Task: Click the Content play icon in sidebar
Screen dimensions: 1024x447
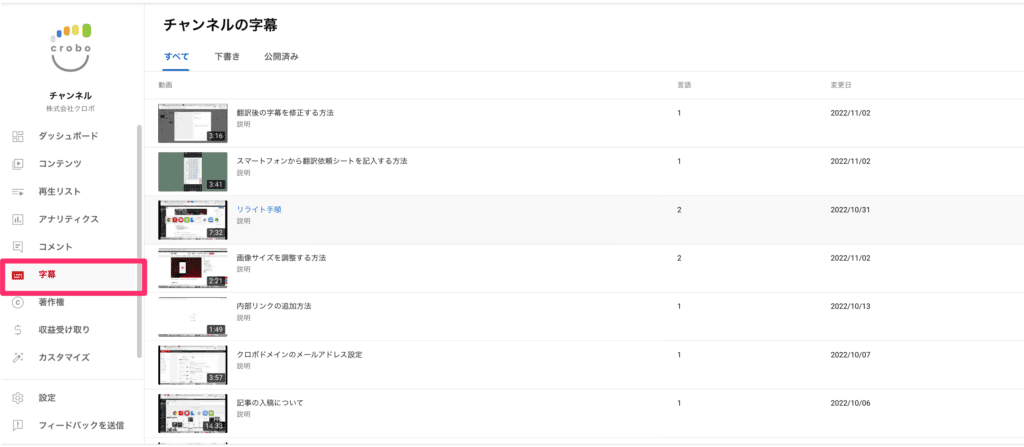Action: tap(17, 164)
